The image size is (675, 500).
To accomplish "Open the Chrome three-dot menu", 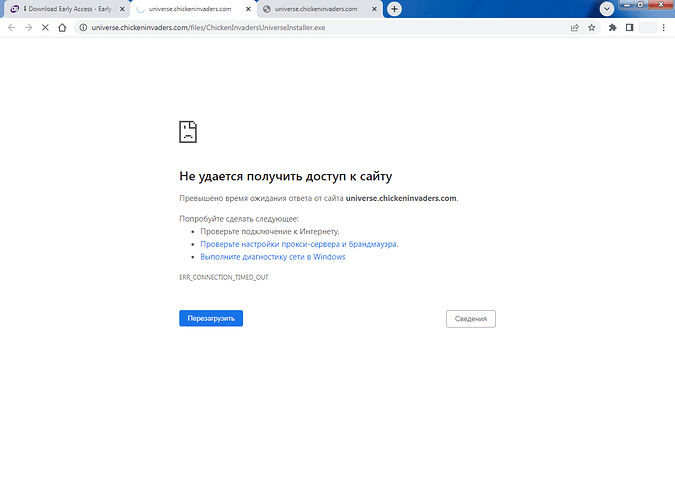I will pos(665,27).
